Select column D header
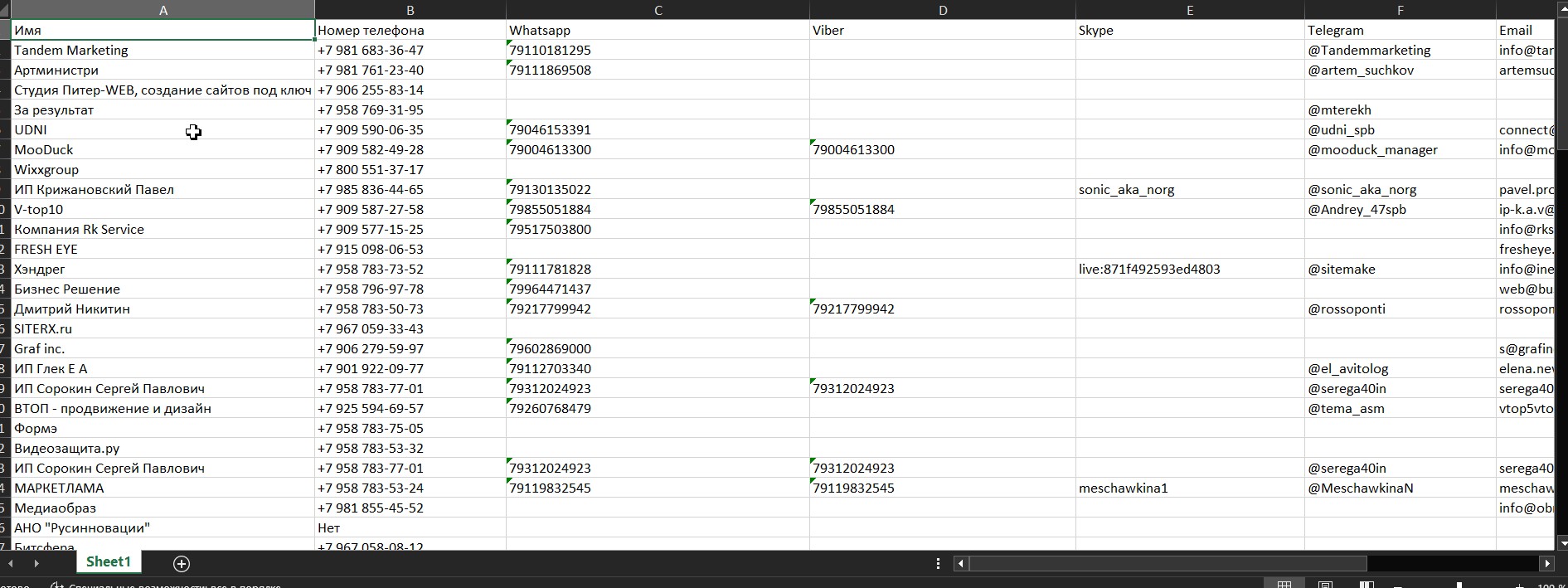Screen dimensions: 1568x588 point(943,10)
